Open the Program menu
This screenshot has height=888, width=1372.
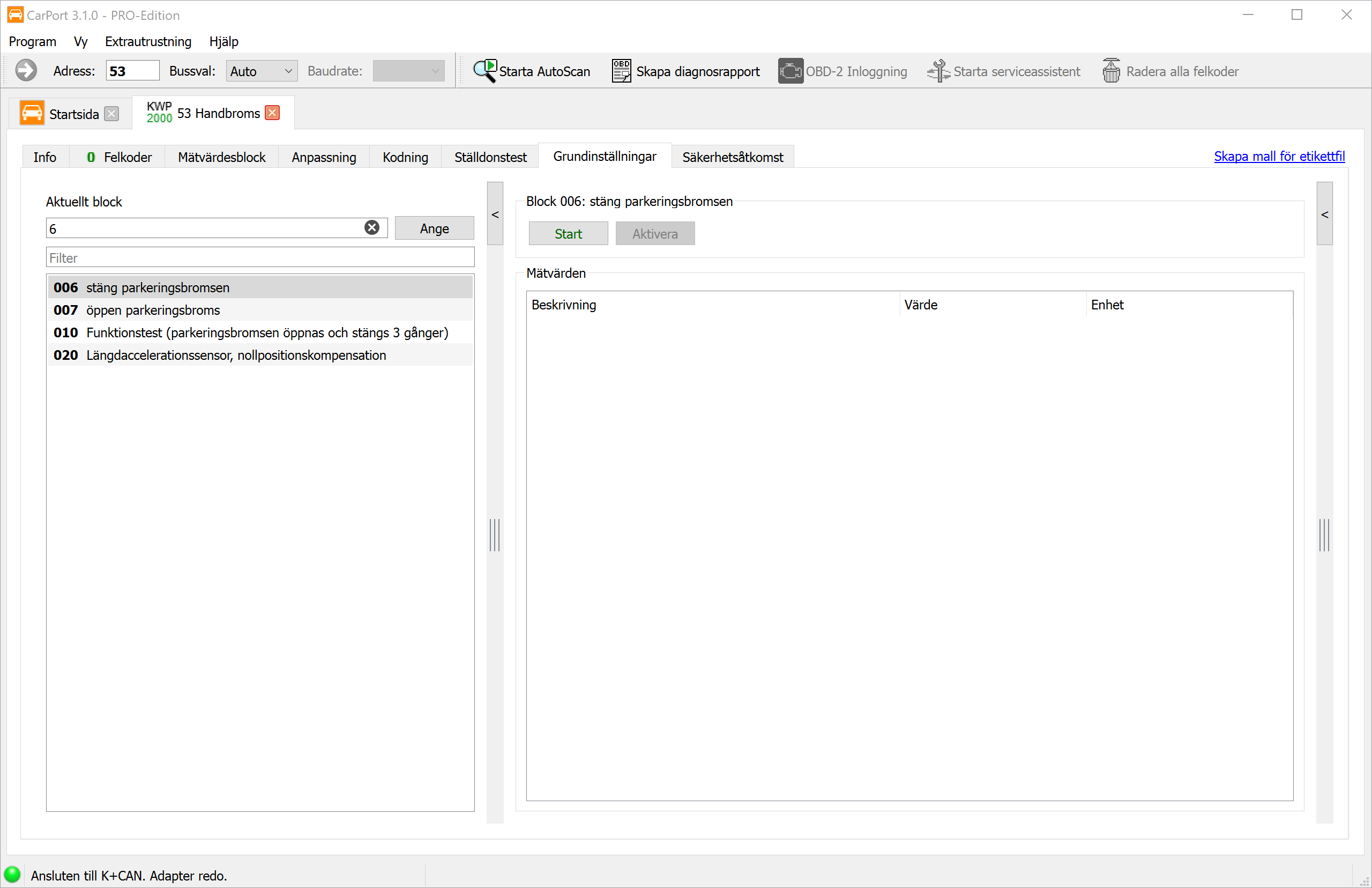pos(33,41)
